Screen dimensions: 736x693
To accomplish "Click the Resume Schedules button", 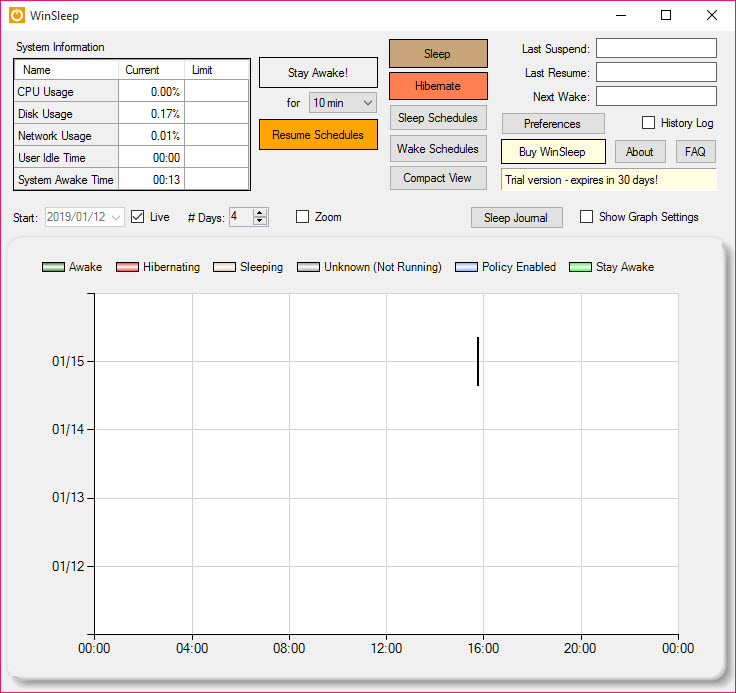I will click(x=318, y=135).
